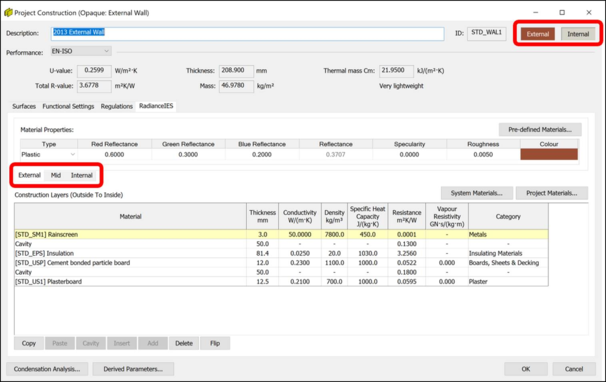Click the Cancel button
This screenshot has height=382, width=606.
[x=574, y=369]
